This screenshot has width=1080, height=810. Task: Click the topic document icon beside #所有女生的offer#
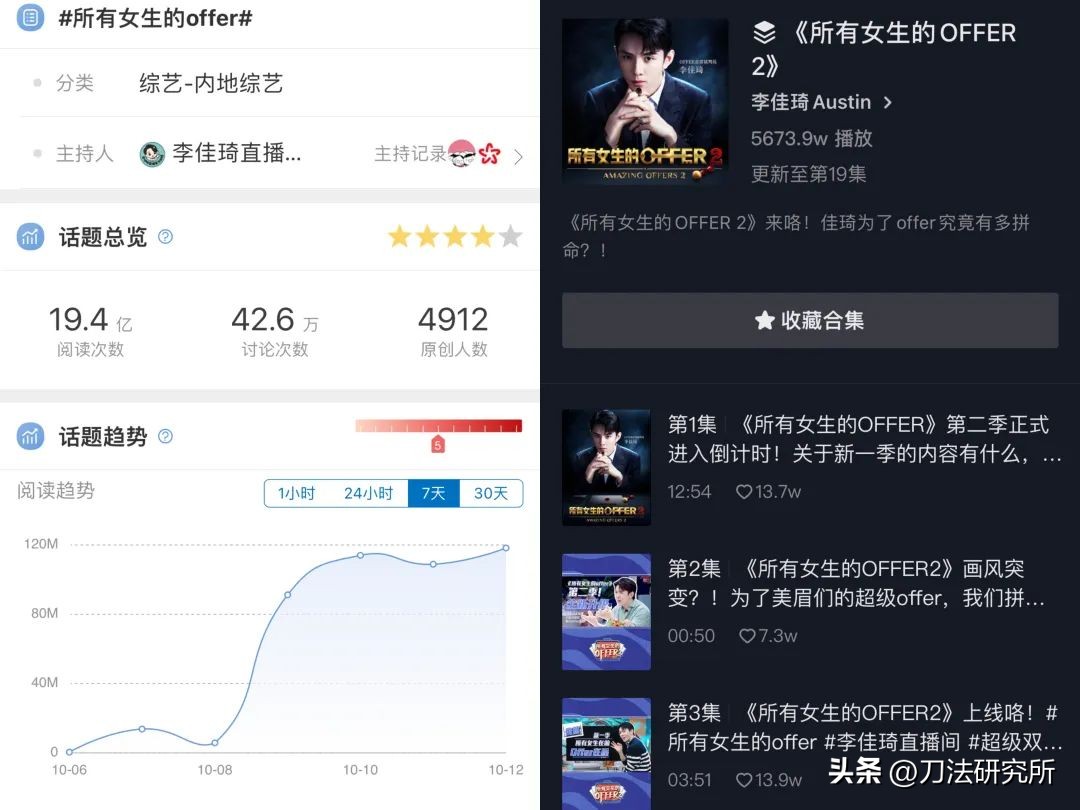(30, 18)
